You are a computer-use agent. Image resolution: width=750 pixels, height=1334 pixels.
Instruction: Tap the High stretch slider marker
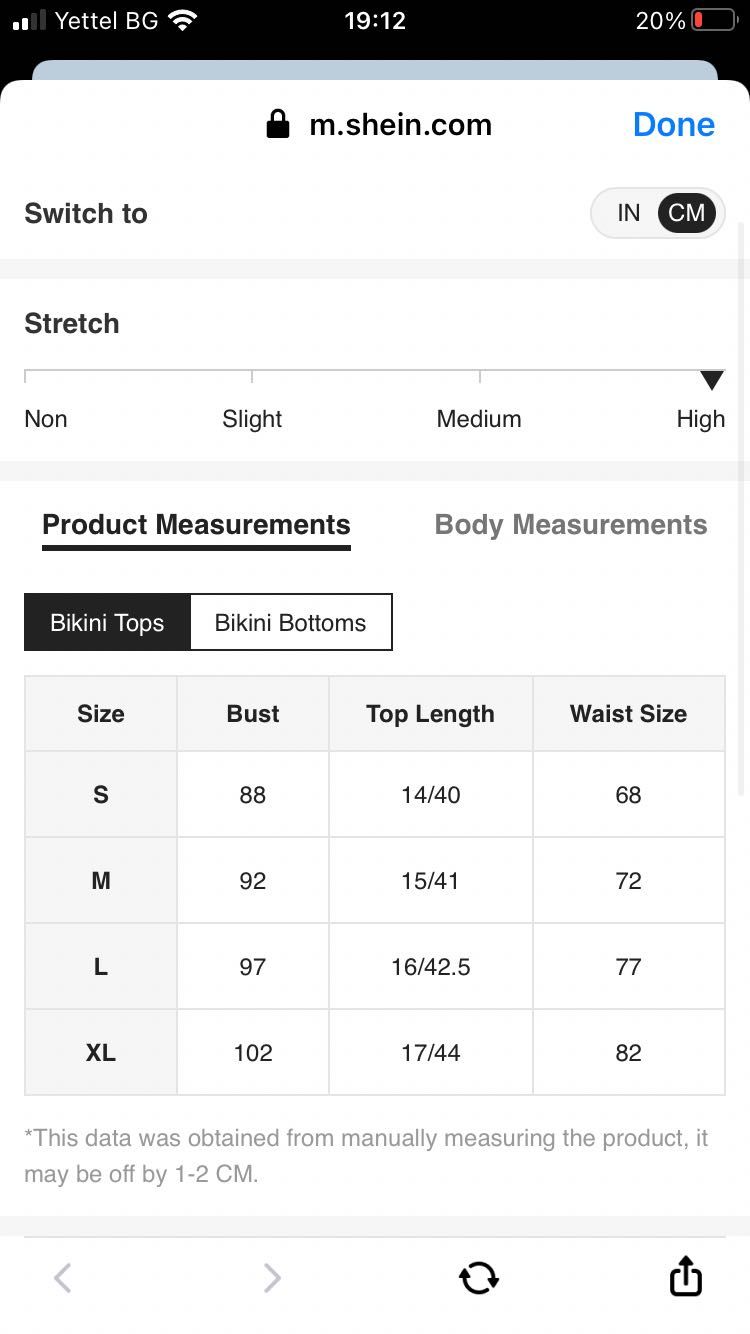point(712,380)
